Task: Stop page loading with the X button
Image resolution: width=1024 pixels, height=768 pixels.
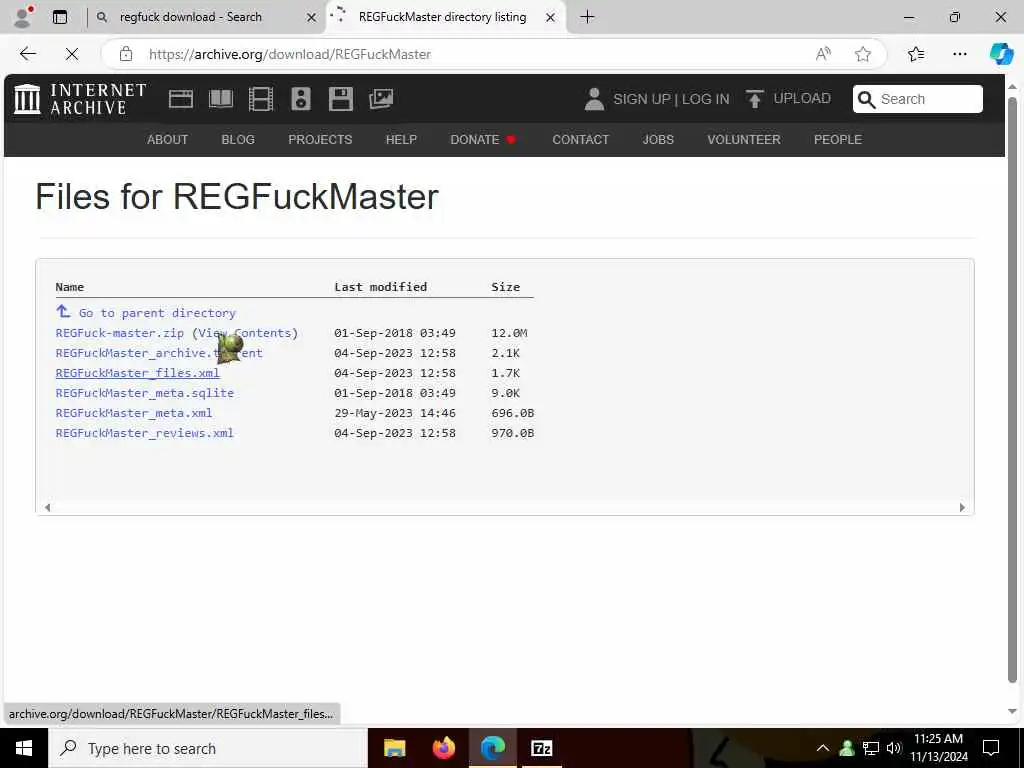Action: (72, 54)
